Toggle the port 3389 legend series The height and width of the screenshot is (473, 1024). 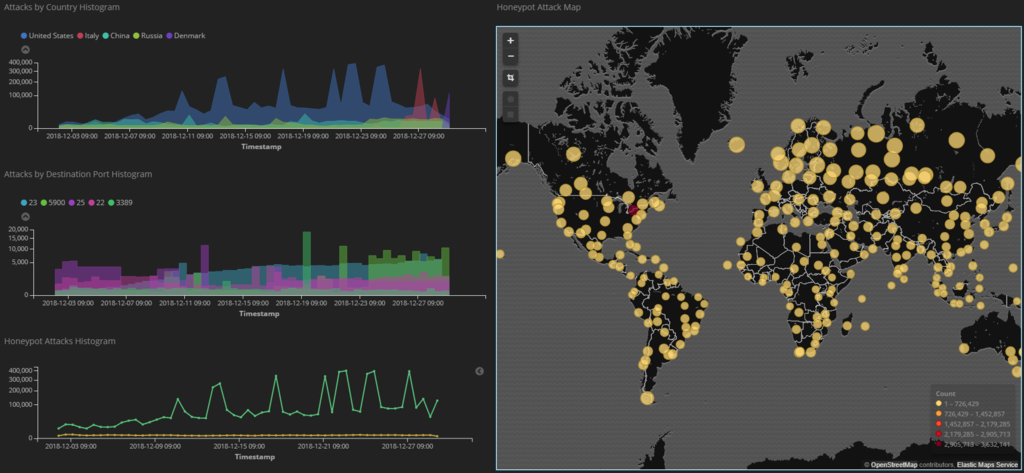[x=121, y=203]
